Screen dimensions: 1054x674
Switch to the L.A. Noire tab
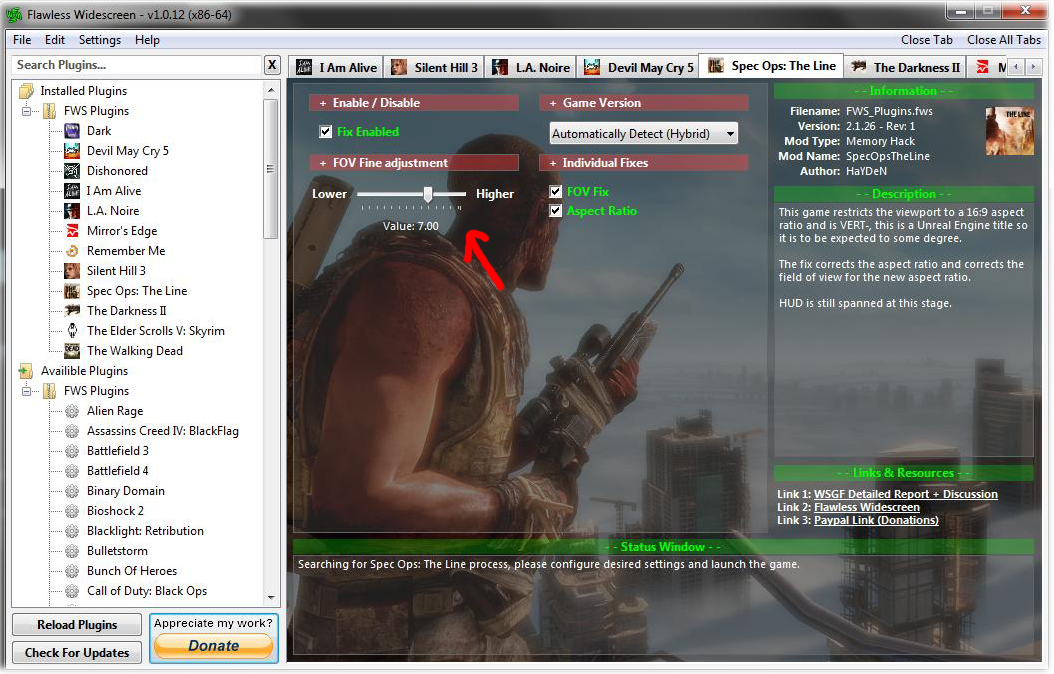pyautogui.click(x=531, y=67)
